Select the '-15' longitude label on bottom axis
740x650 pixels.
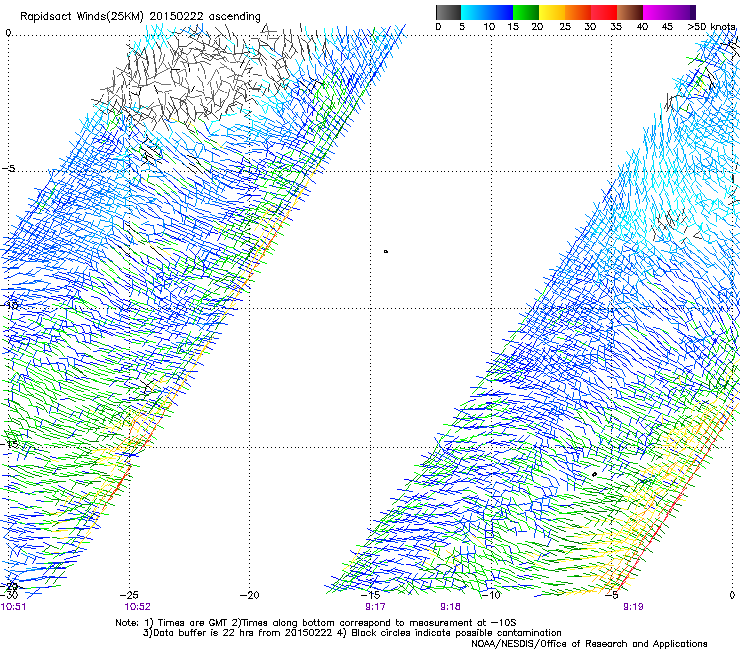pyautogui.click(x=370, y=595)
